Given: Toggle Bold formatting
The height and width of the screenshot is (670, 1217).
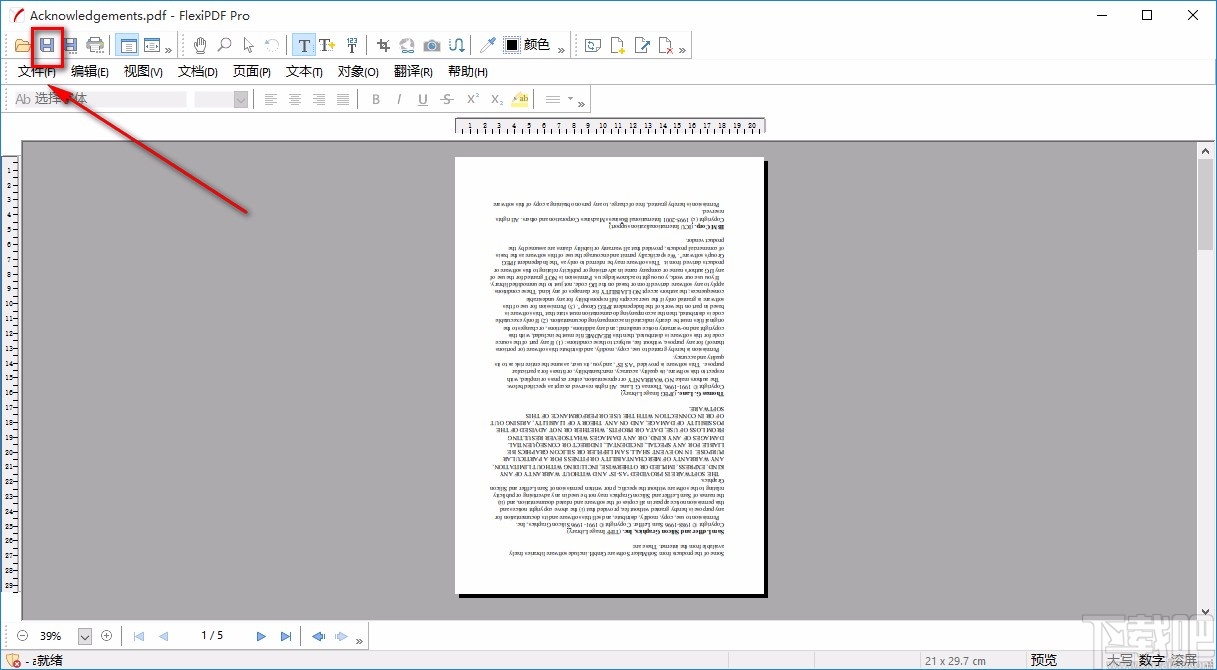Looking at the screenshot, I should (376, 99).
